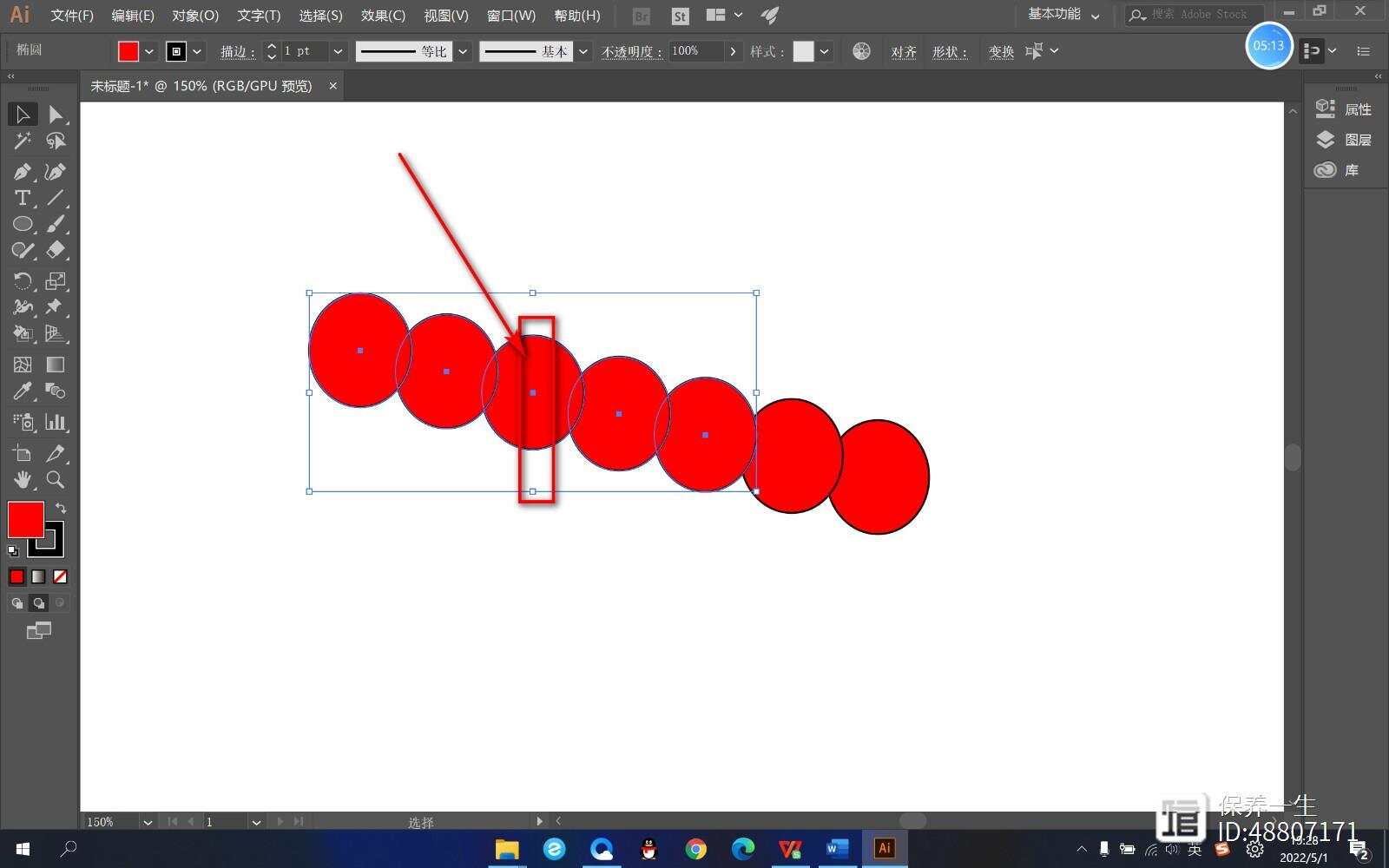Open the brush definition dropdown
This screenshot has width=1389, height=868.
point(583,51)
